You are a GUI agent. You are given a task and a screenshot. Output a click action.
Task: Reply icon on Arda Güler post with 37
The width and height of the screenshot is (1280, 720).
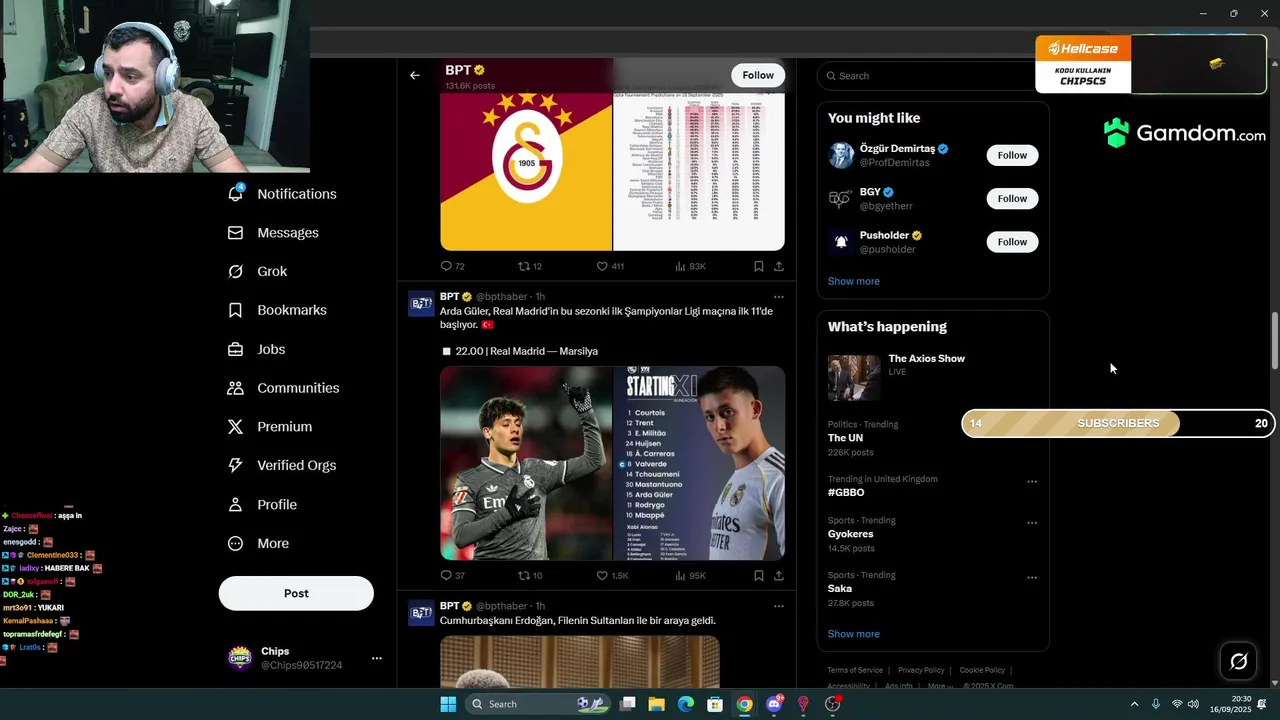click(446, 575)
